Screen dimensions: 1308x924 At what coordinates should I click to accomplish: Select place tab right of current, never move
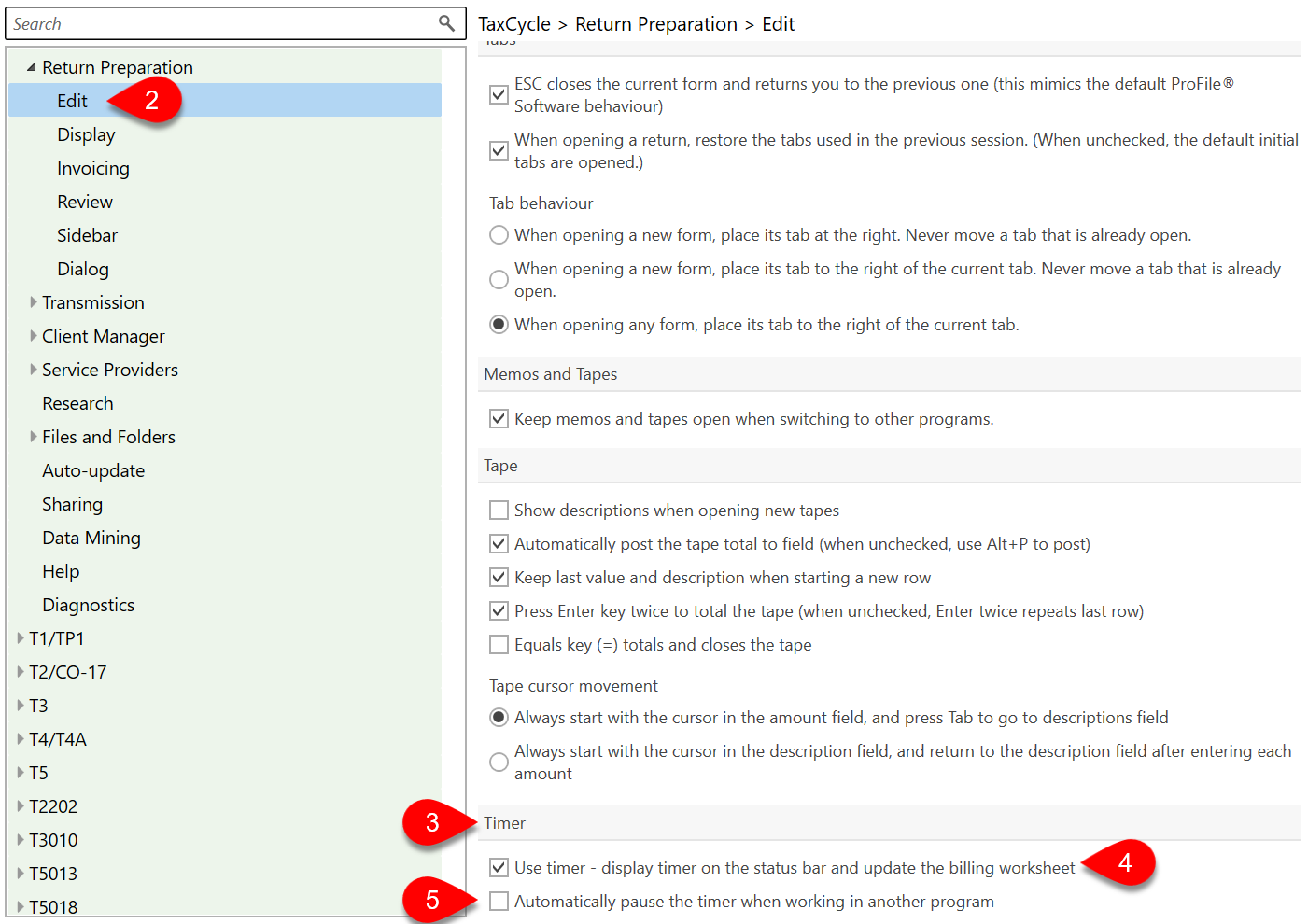point(499,279)
